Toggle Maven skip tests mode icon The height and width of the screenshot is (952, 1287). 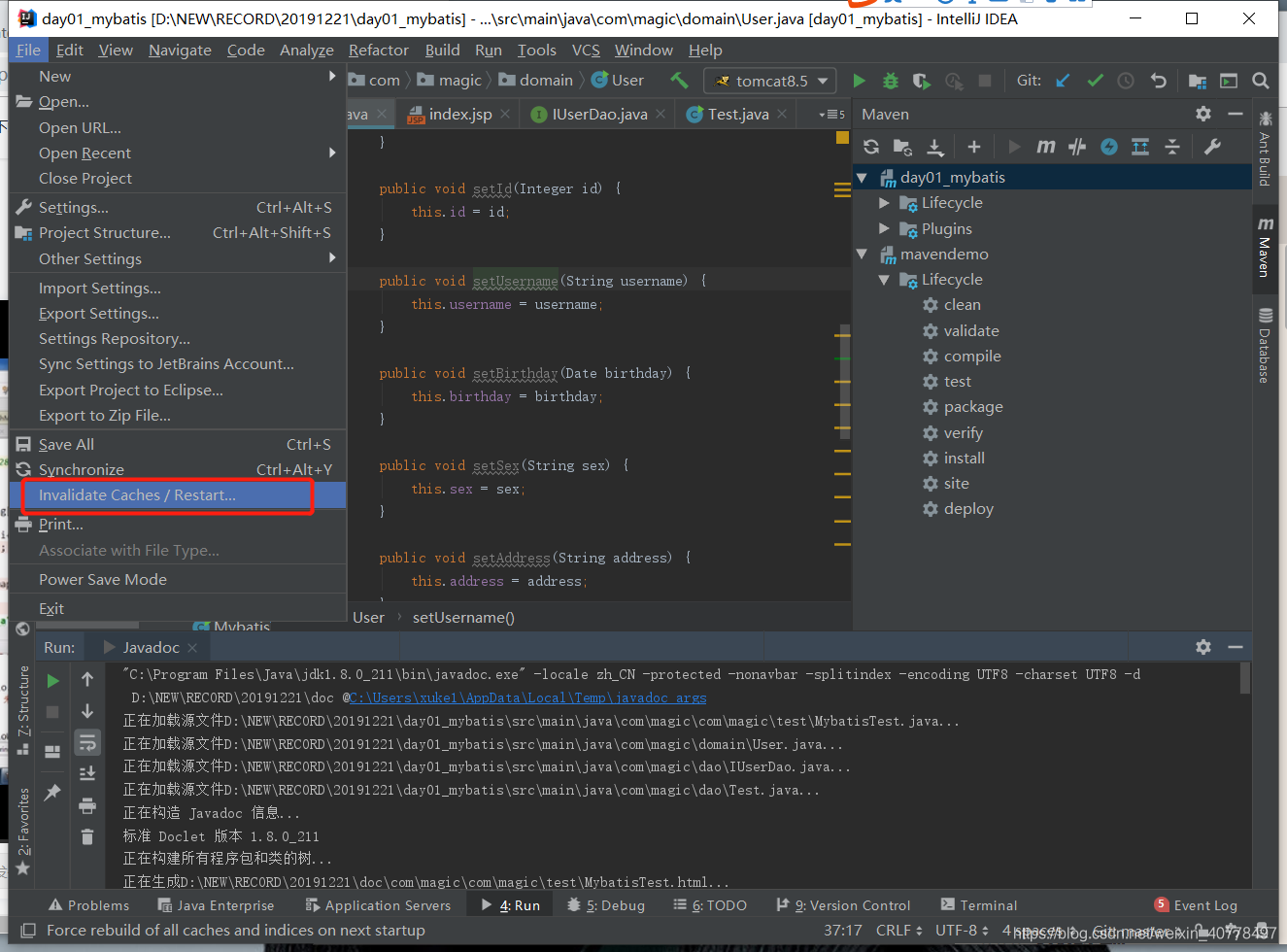click(1109, 147)
